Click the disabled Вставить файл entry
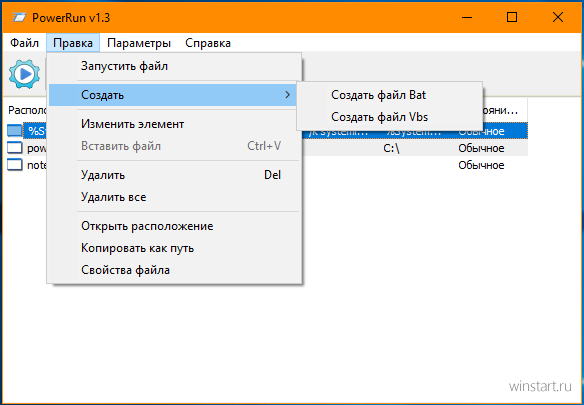This screenshot has width=584, height=405. 174,146
